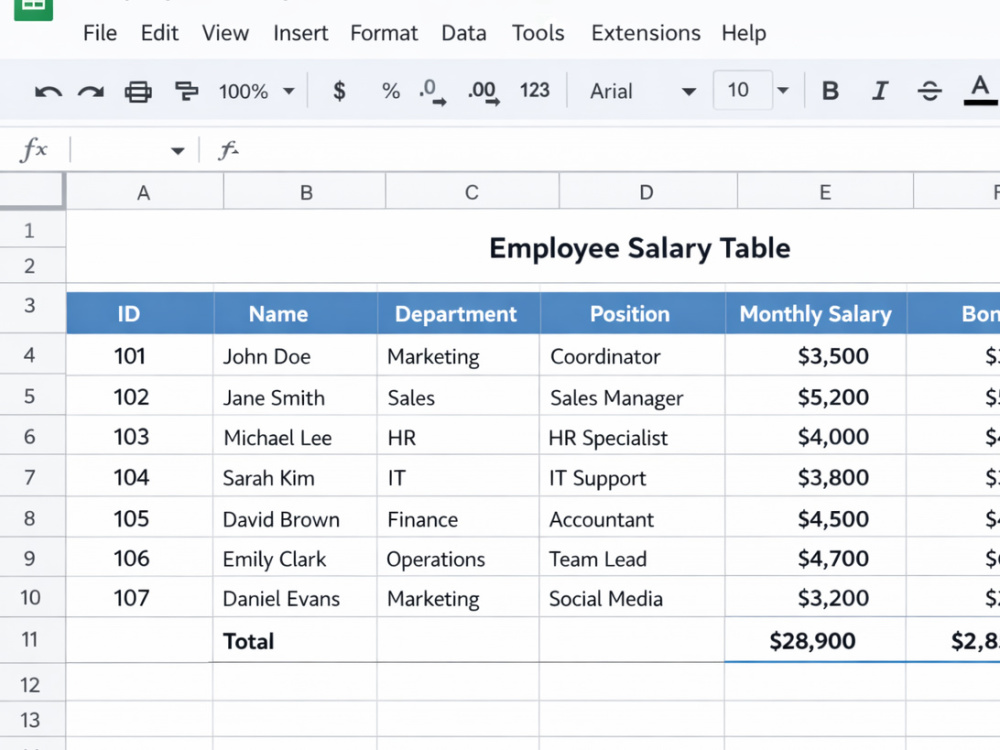
Task: Open the Arial font dropdown
Action: point(642,91)
